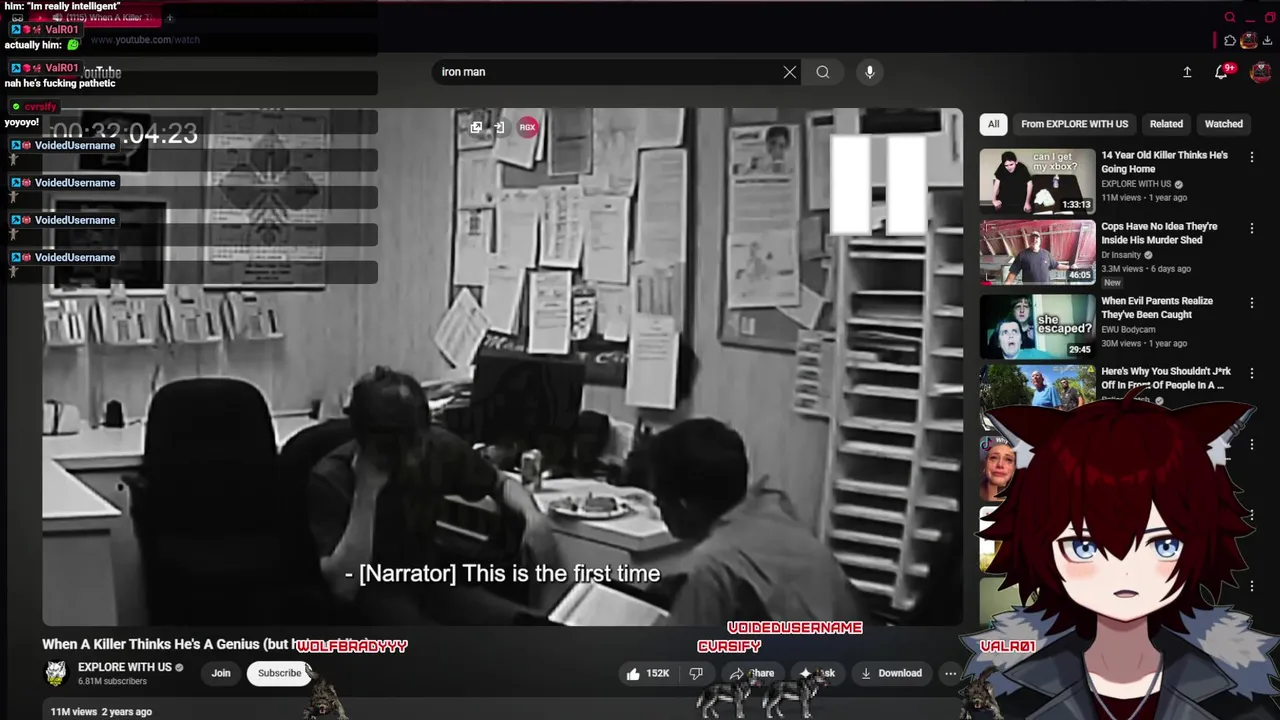
Task: Click the magnifier search button beside the search box
Action: click(823, 72)
